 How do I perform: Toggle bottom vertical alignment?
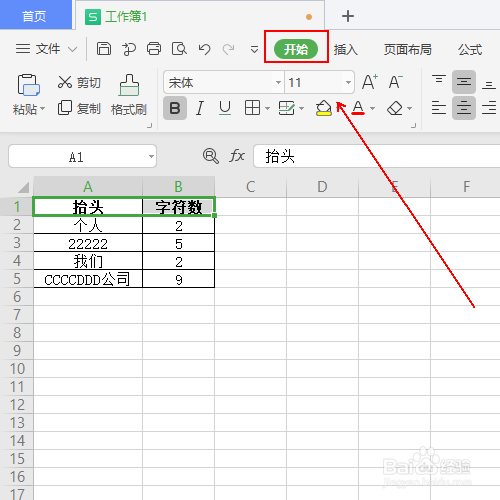tap(489, 85)
